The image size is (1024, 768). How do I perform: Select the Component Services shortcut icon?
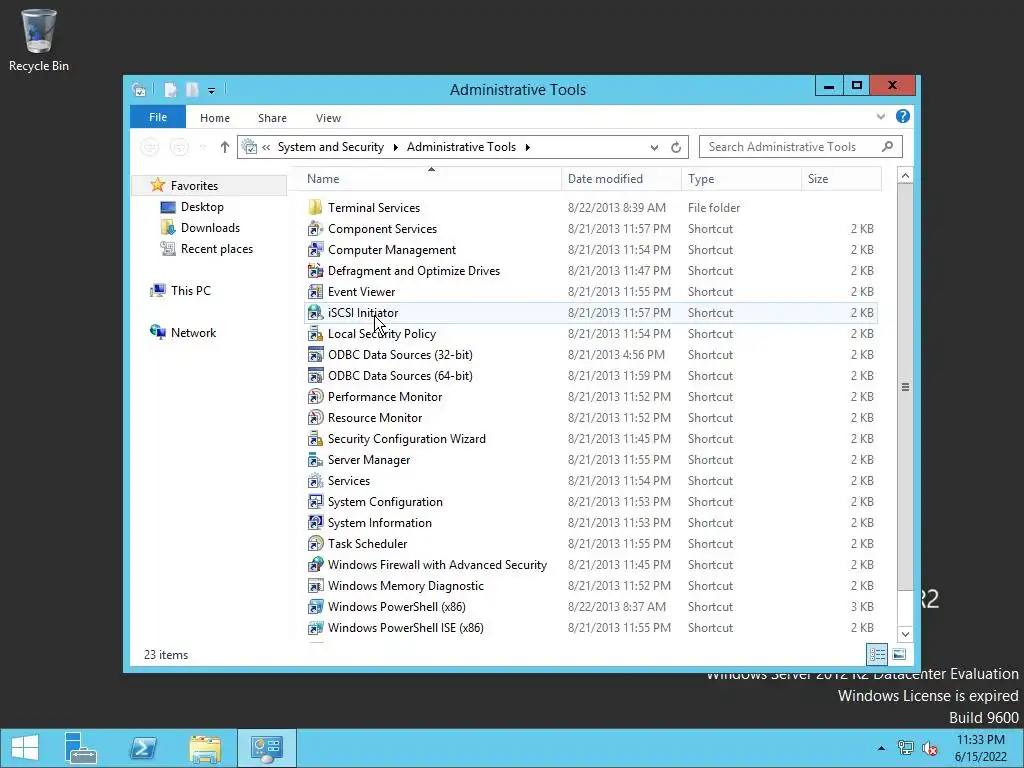point(315,229)
